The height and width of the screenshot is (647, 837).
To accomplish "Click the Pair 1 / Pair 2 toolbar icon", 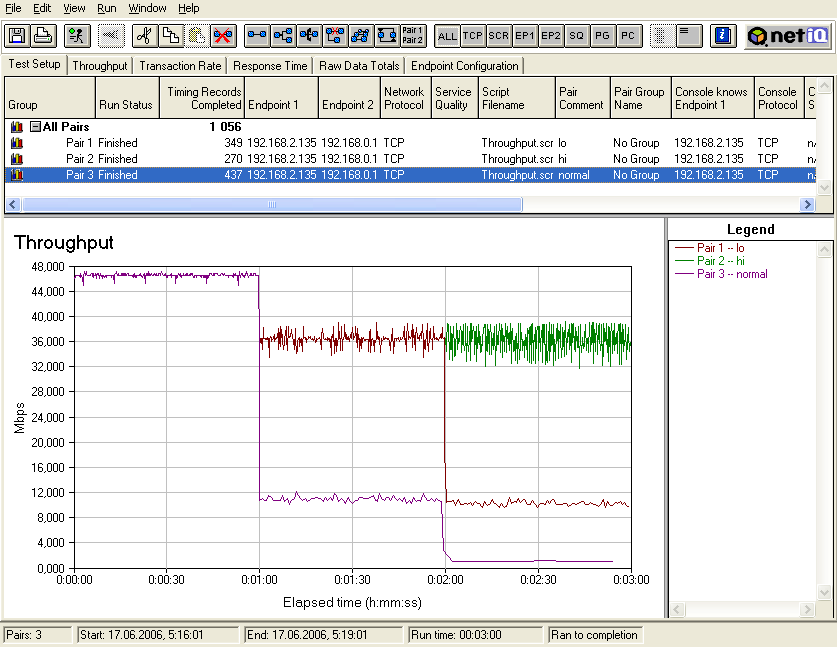I will [413, 36].
